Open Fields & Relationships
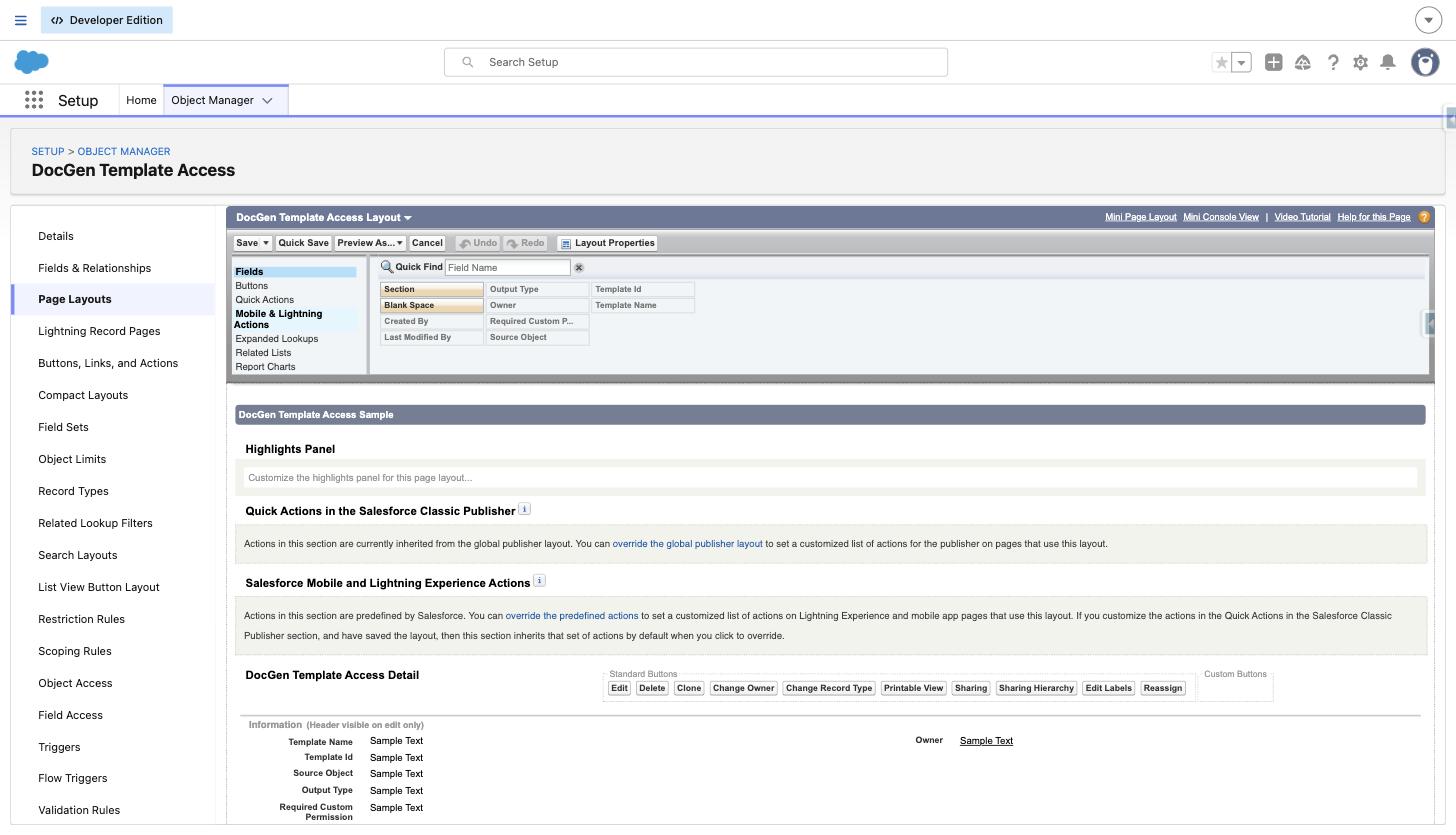The image size is (1456, 835). click(x=95, y=268)
